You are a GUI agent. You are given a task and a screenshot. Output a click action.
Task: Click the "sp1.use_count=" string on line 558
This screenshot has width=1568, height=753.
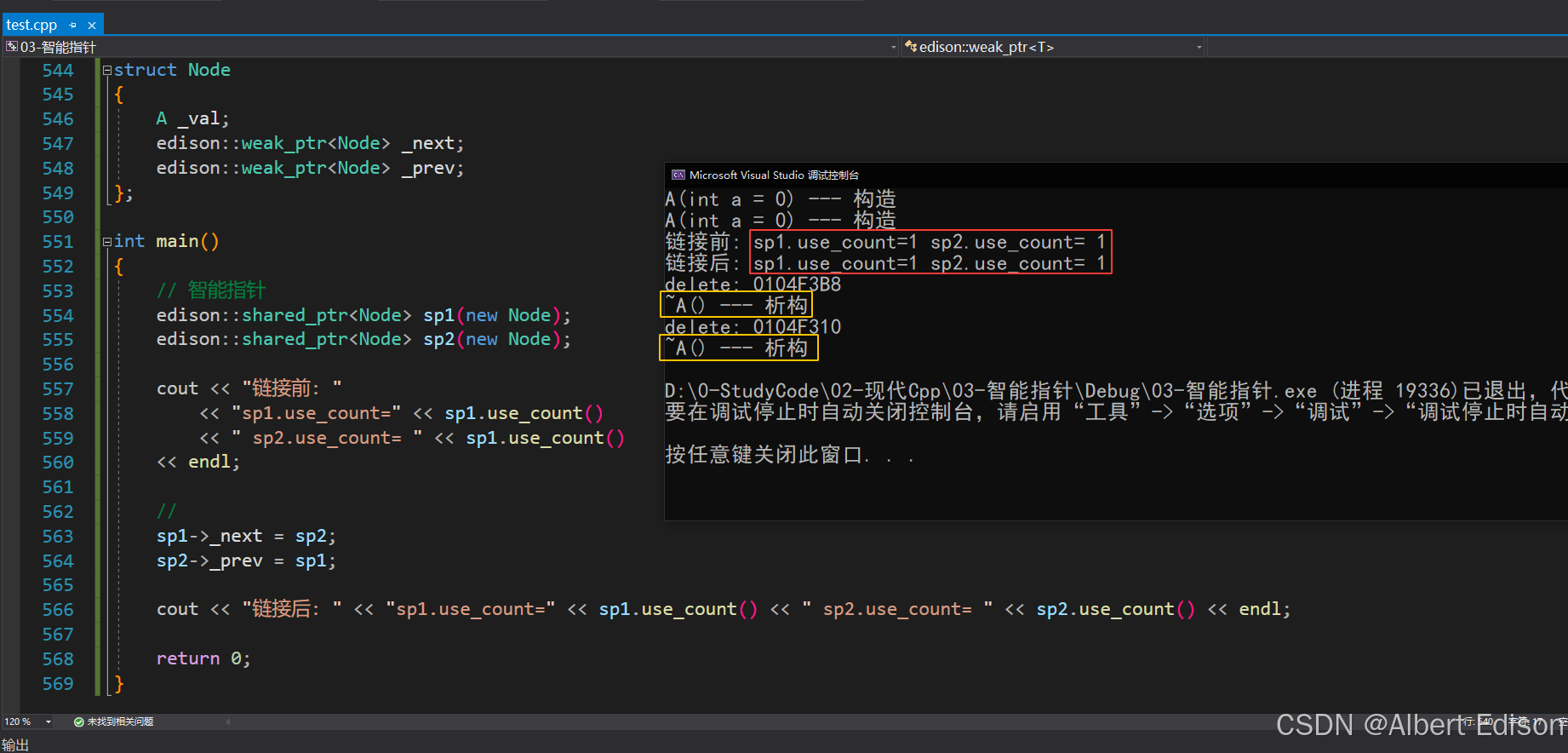316,413
